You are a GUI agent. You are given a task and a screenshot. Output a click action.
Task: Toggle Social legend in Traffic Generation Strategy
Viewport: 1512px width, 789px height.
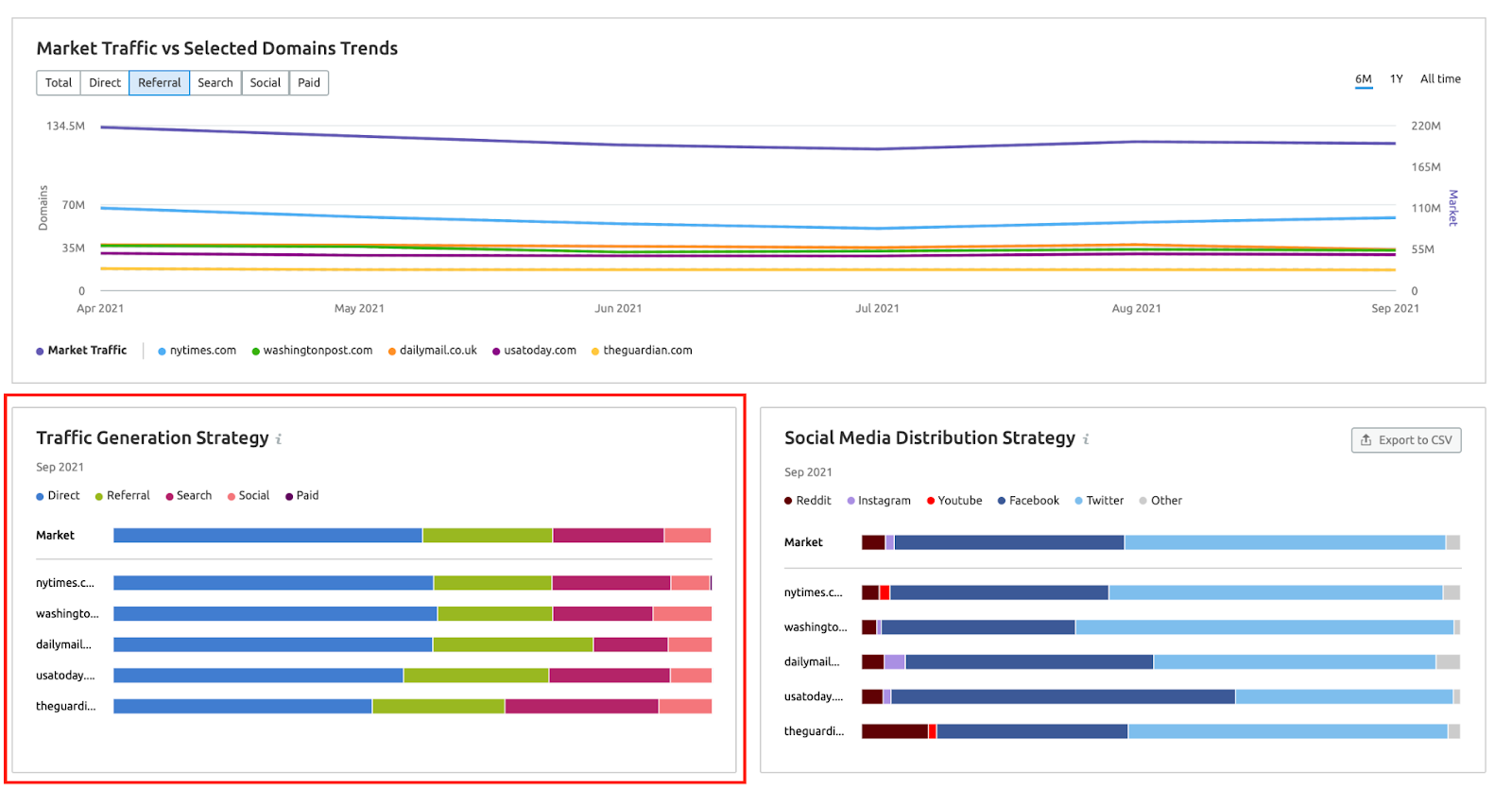coord(249,496)
